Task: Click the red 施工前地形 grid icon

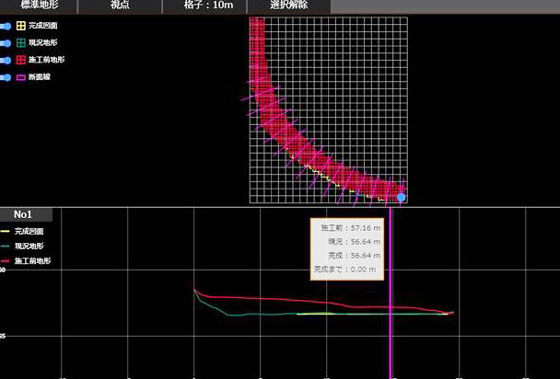Action: click(21, 60)
